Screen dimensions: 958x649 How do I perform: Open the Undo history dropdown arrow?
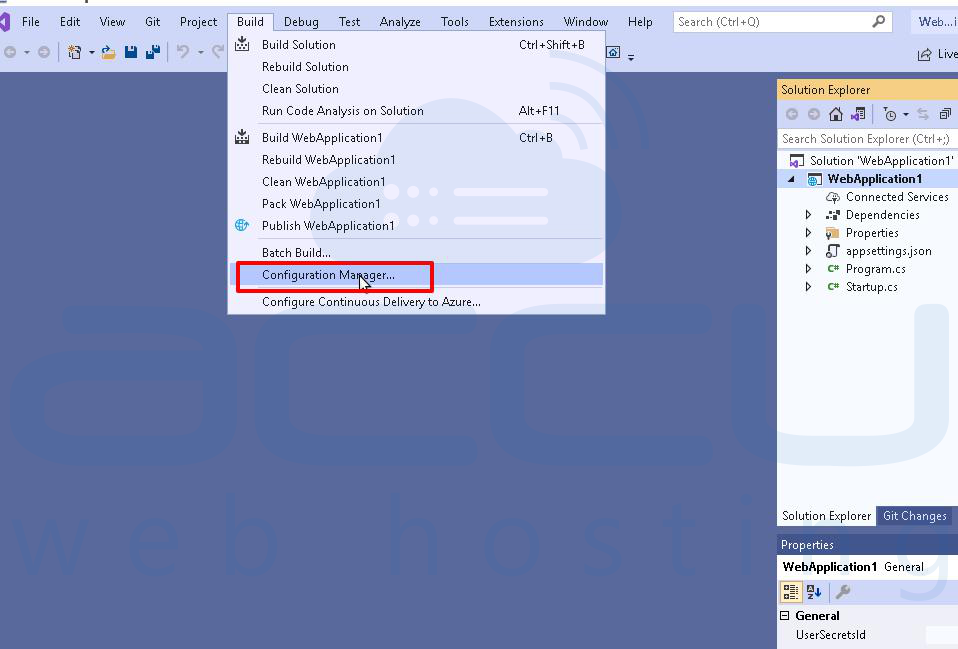pyautogui.click(x=200, y=53)
